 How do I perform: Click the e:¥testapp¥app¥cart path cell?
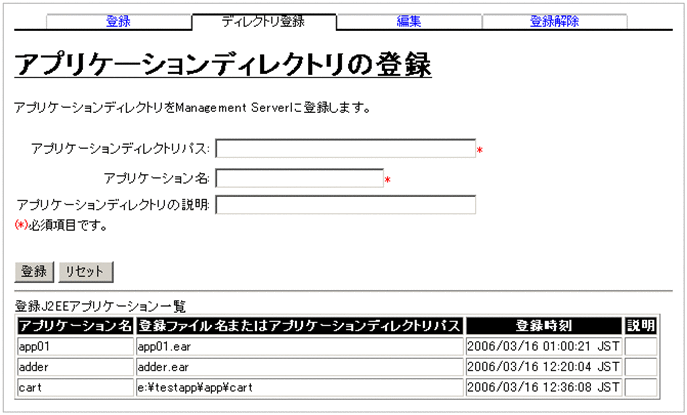point(300,387)
